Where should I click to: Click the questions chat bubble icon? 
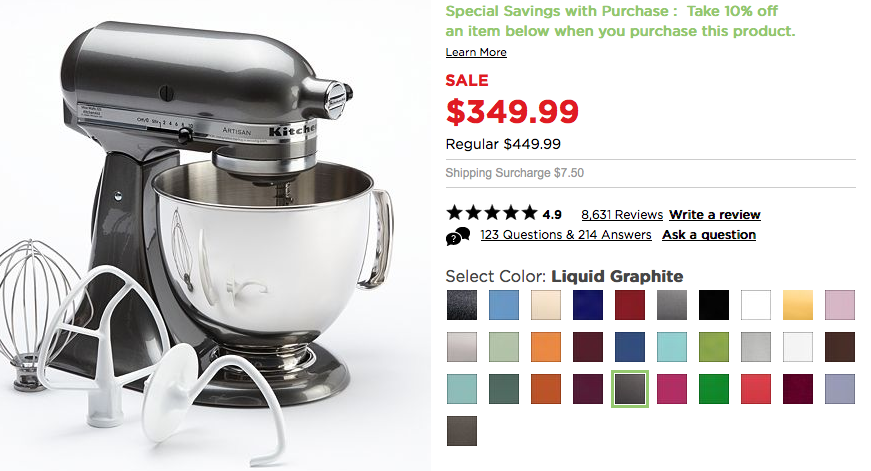458,236
